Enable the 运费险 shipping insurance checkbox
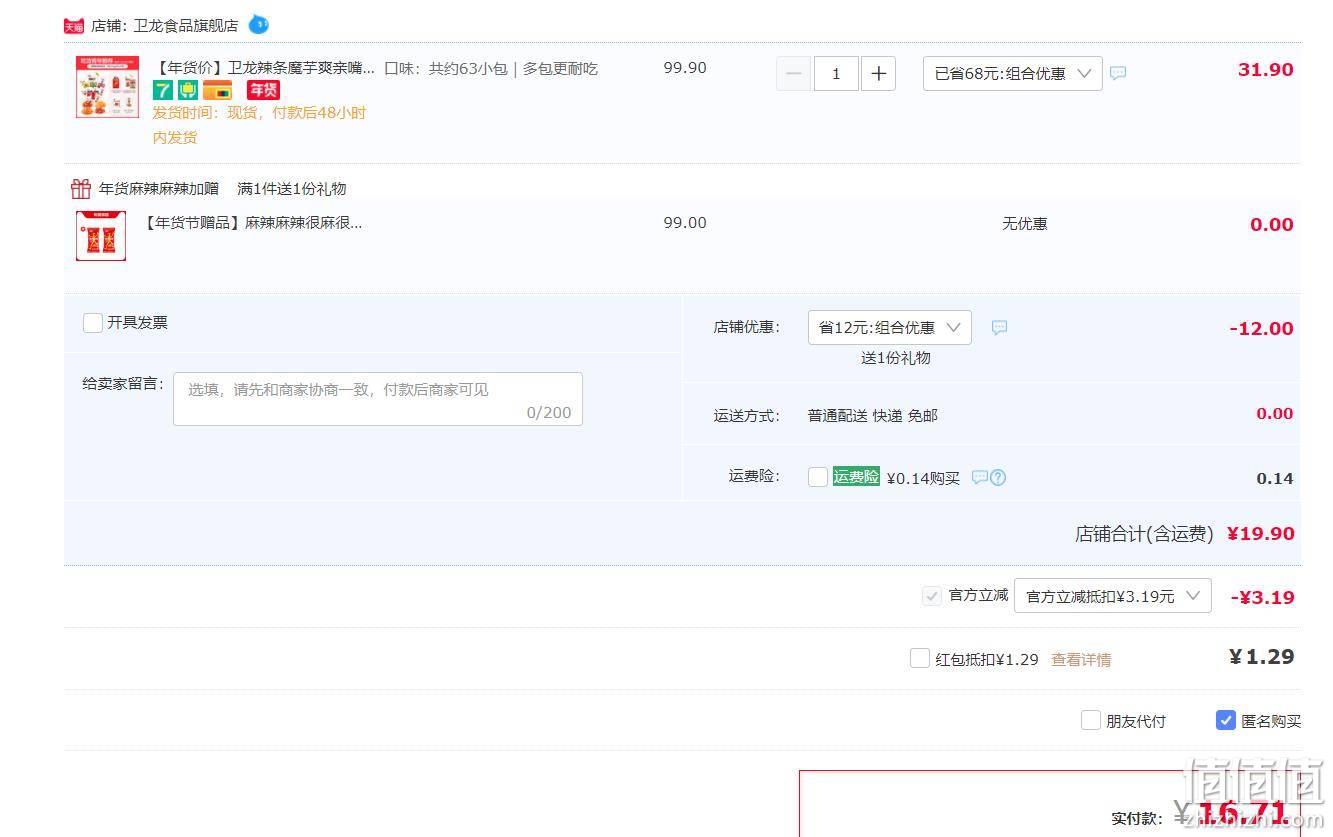 click(x=818, y=477)
